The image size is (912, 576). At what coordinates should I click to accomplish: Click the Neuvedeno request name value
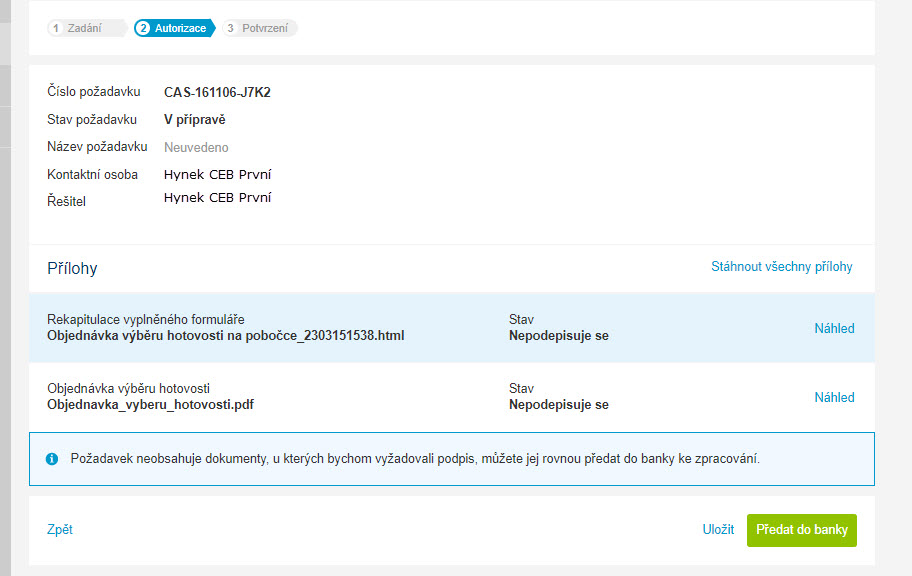pyautogui.click(x=196, y=148)
